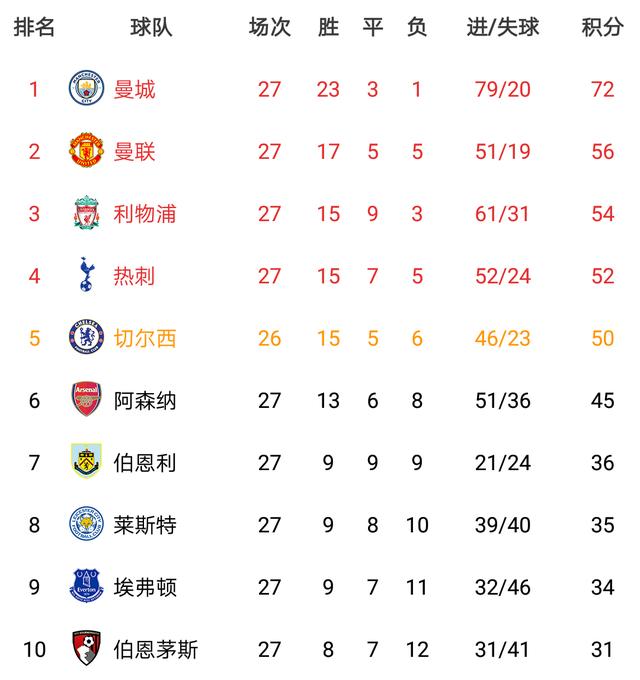Tap the Bournemouth club crest
Screen dimensions: 640x680
click(x=85, y=648)
